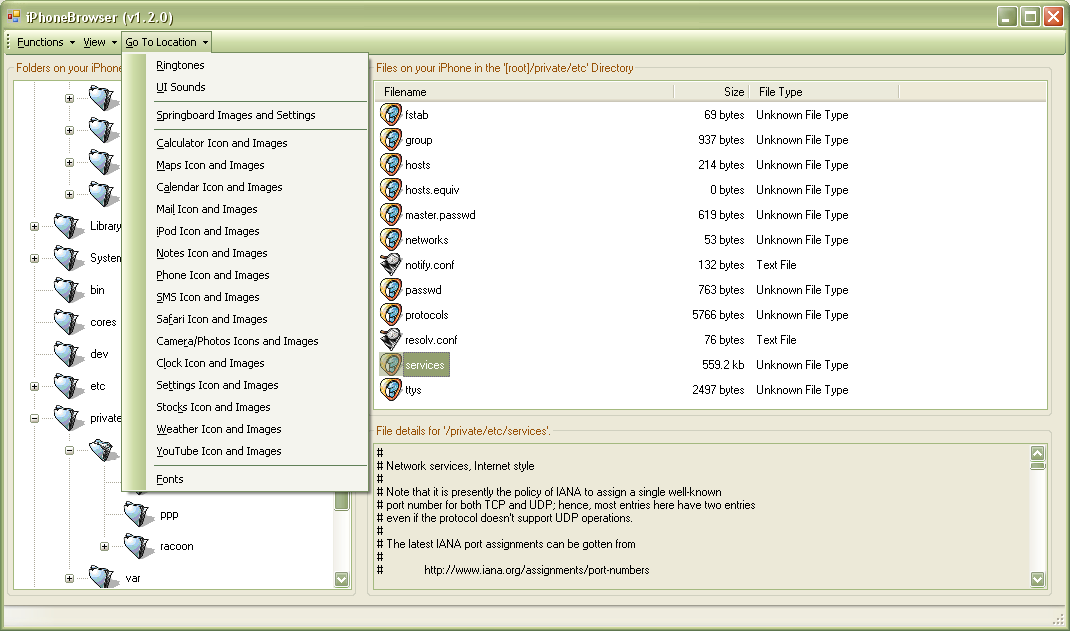Select Calculator Icon and Images

tap(222, 143)
